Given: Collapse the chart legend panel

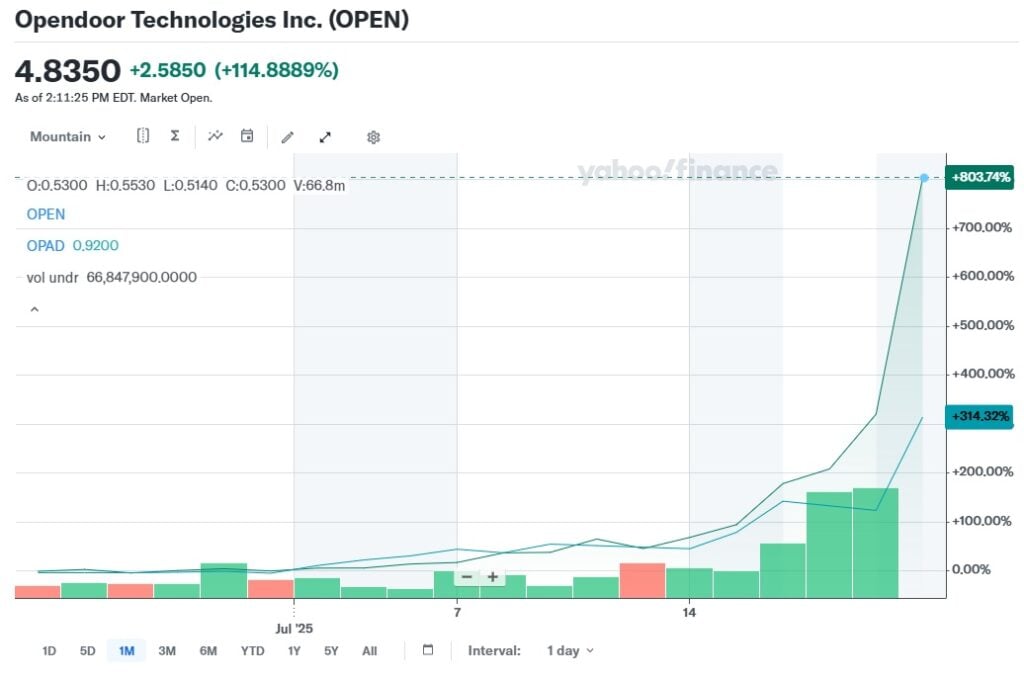Looking at the screenshot, I should pos(34,310).
